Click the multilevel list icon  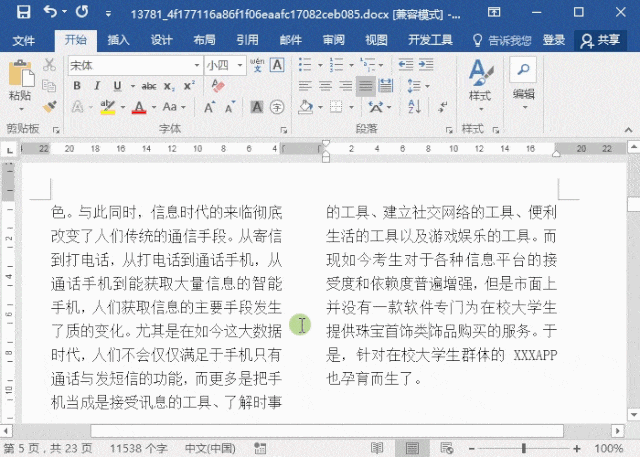(368, 64)
